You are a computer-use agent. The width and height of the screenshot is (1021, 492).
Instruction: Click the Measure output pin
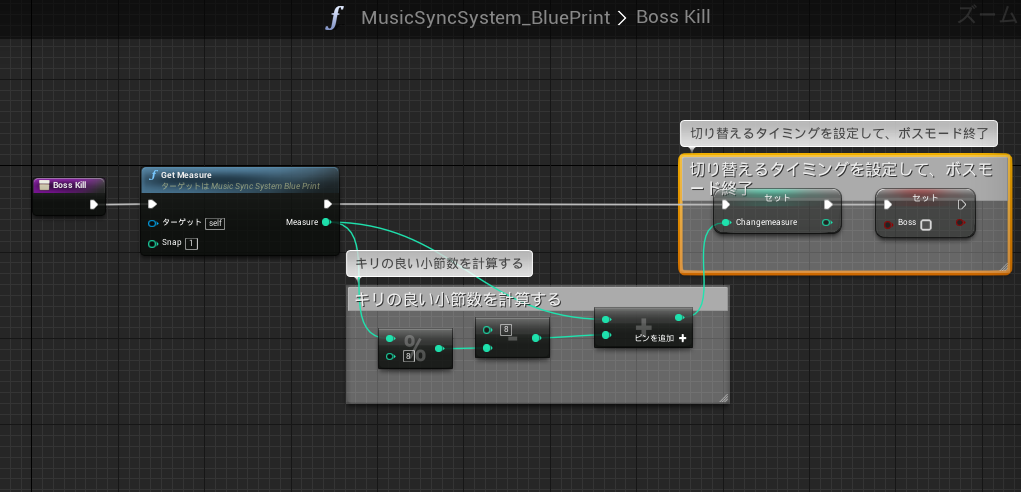(x=326, y=223)
